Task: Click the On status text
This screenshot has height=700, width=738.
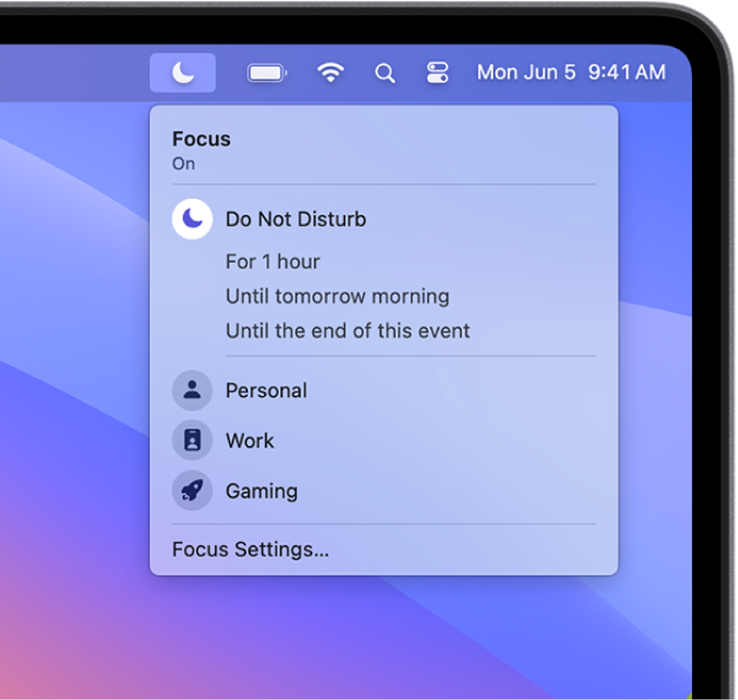Action: [183, 164]
